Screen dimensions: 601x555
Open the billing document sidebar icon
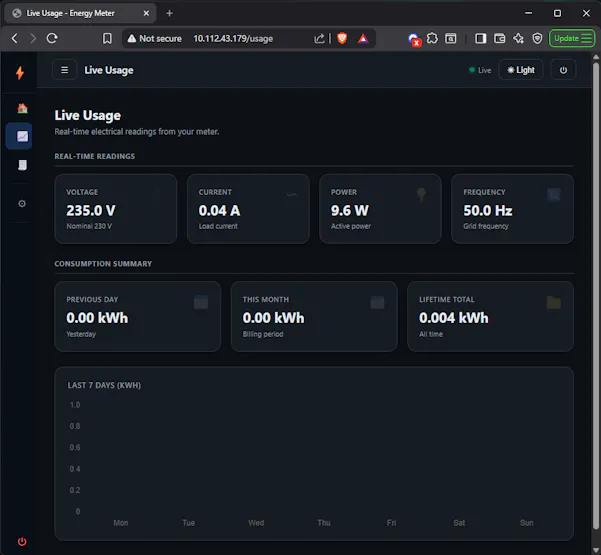[x=22, y=165]
